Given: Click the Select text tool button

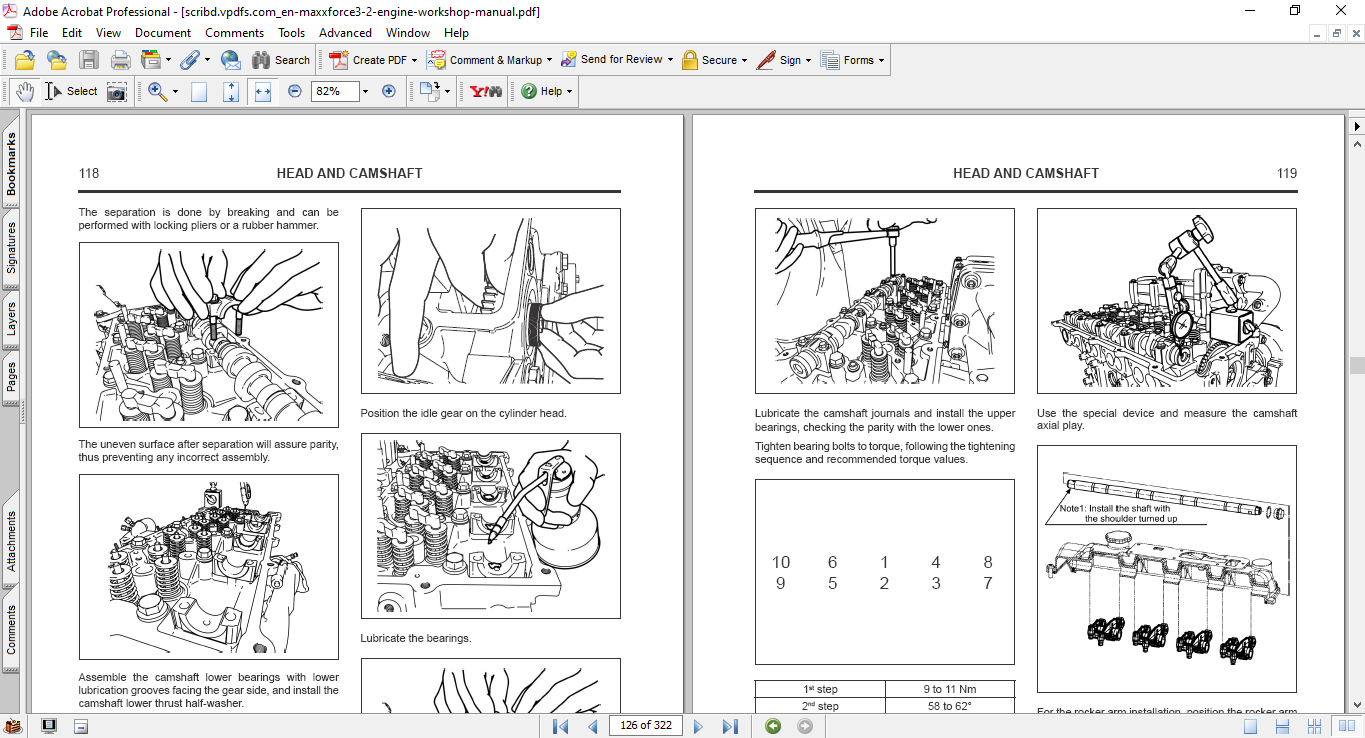Looking at the screenshot, I should [72, 91].
